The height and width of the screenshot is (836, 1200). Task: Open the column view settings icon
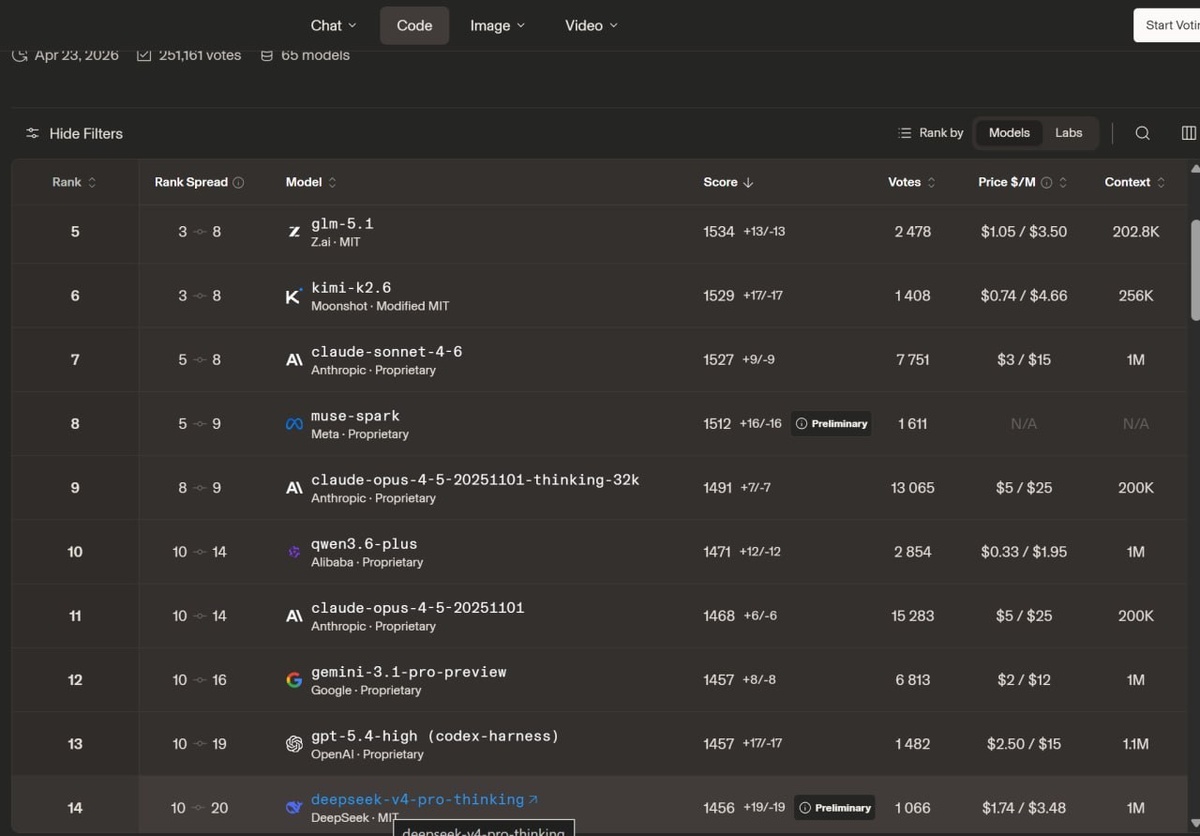tap(1188, 133)
